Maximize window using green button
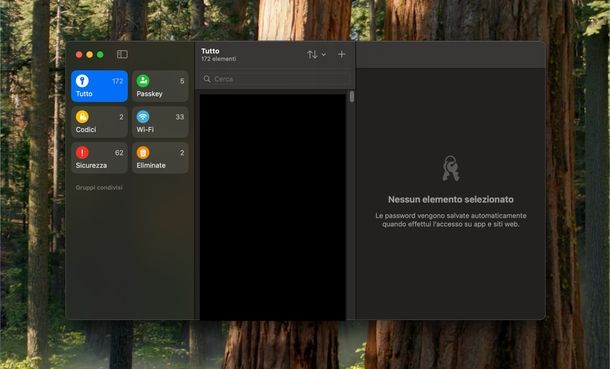 pos(100,54)
